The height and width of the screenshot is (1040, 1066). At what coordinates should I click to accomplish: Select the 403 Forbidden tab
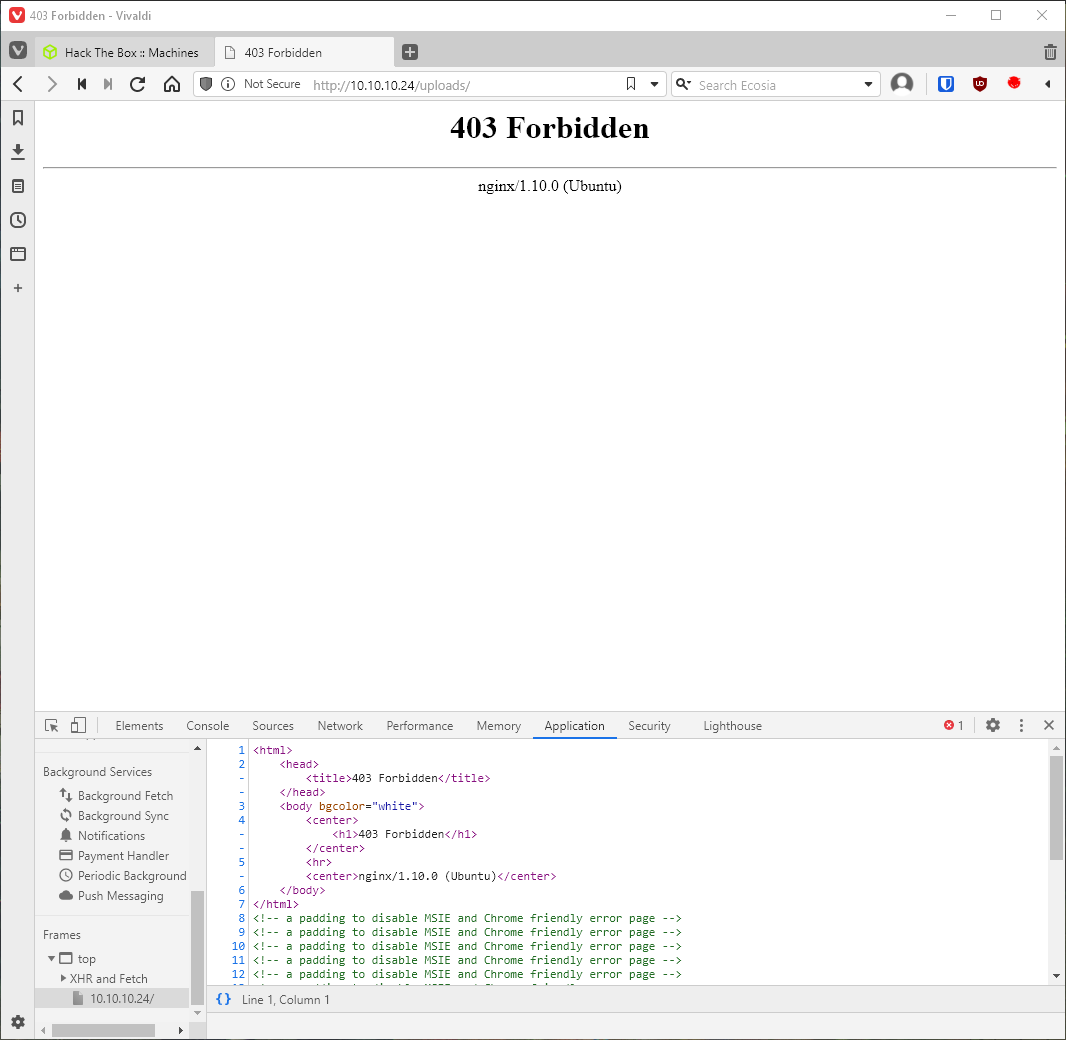click(x=304, y=52)
